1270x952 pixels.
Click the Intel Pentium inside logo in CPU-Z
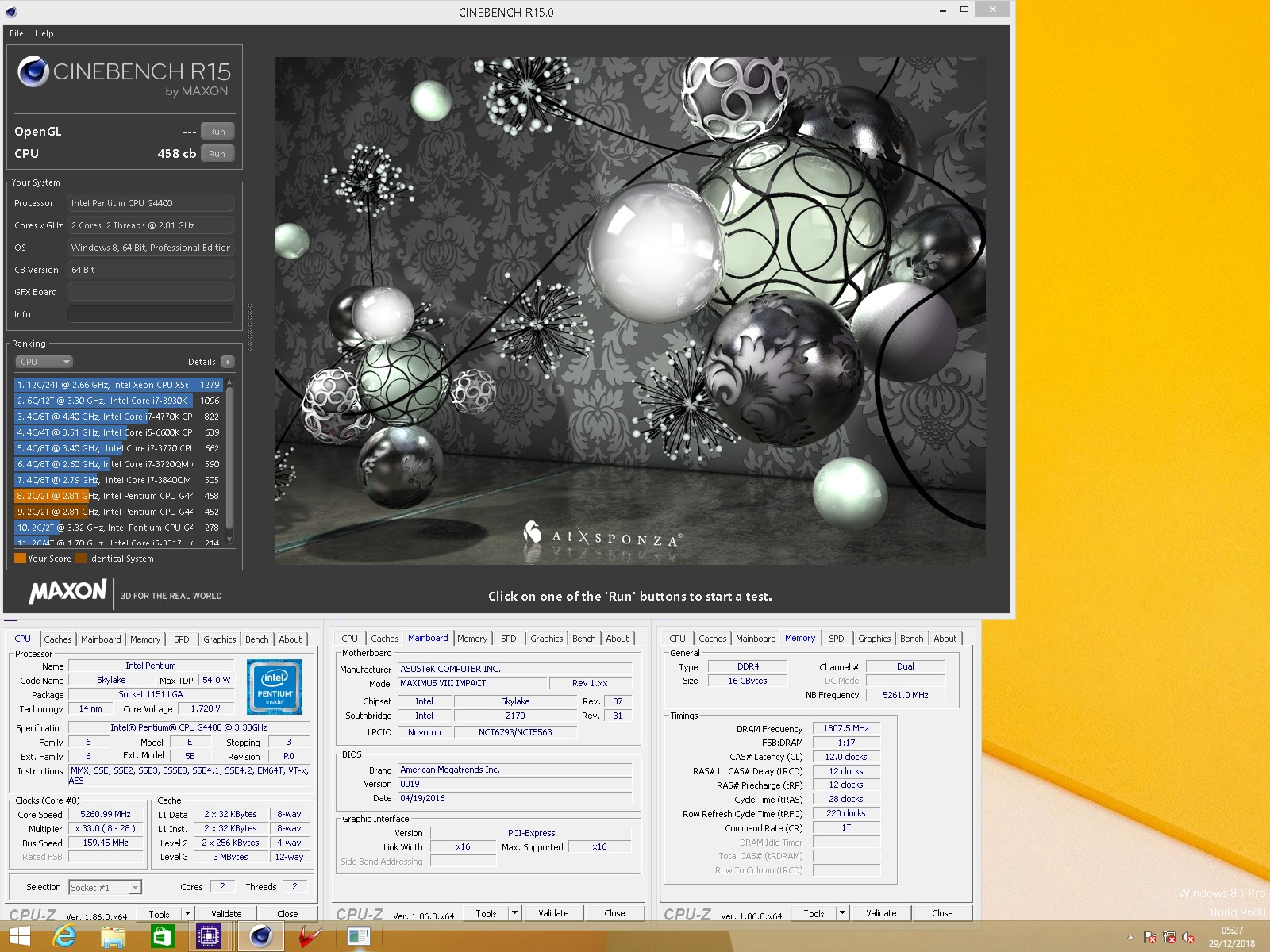(275, 687)
